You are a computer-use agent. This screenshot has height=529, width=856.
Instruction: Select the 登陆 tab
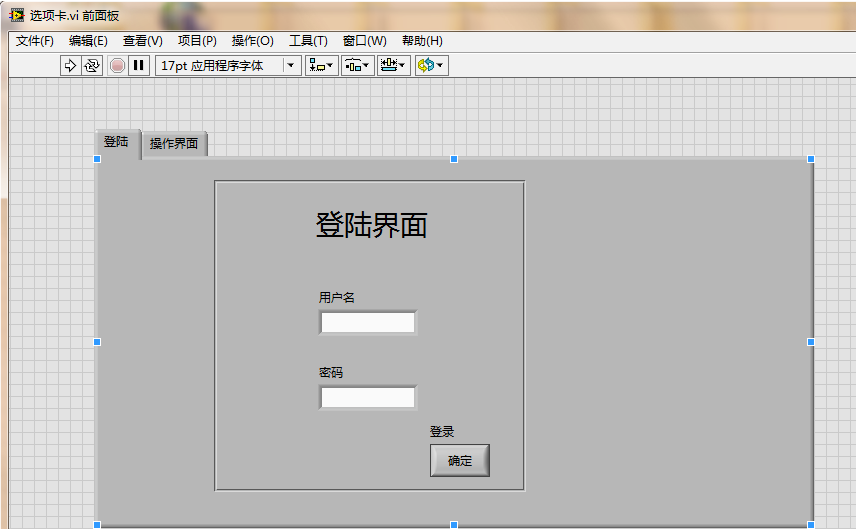point(118,143)
